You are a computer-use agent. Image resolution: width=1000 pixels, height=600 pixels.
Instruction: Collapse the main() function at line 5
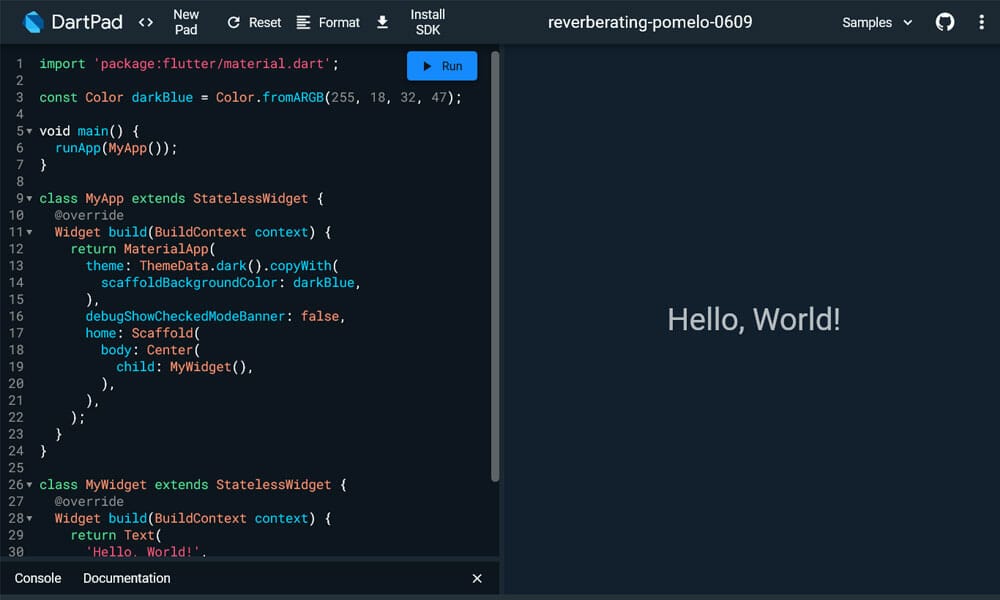(x=29, y=131)
